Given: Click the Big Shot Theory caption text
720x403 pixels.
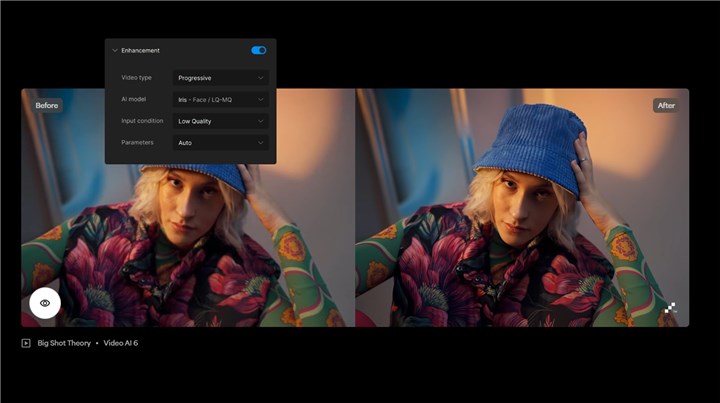Looking at the screenshot, I should pyautogui.click(x=66, y=343).
